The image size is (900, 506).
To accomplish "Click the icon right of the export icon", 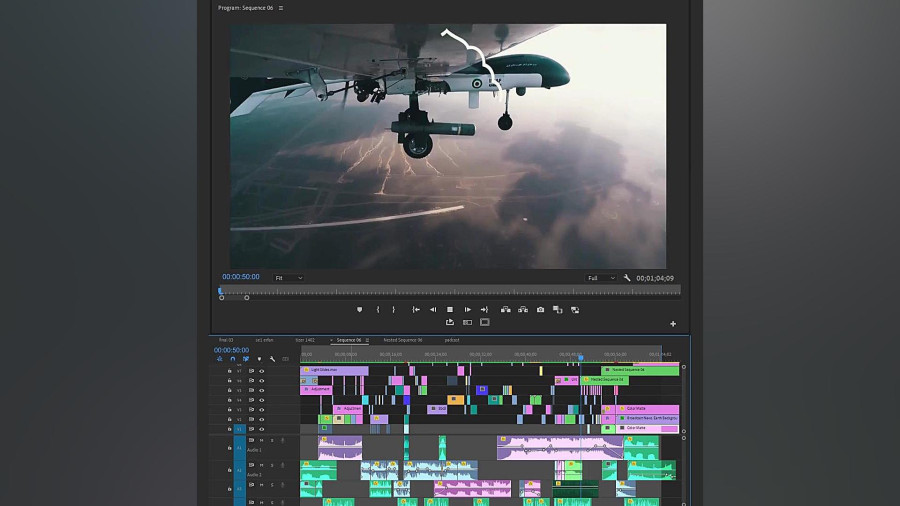I will (x=467, y=322).
